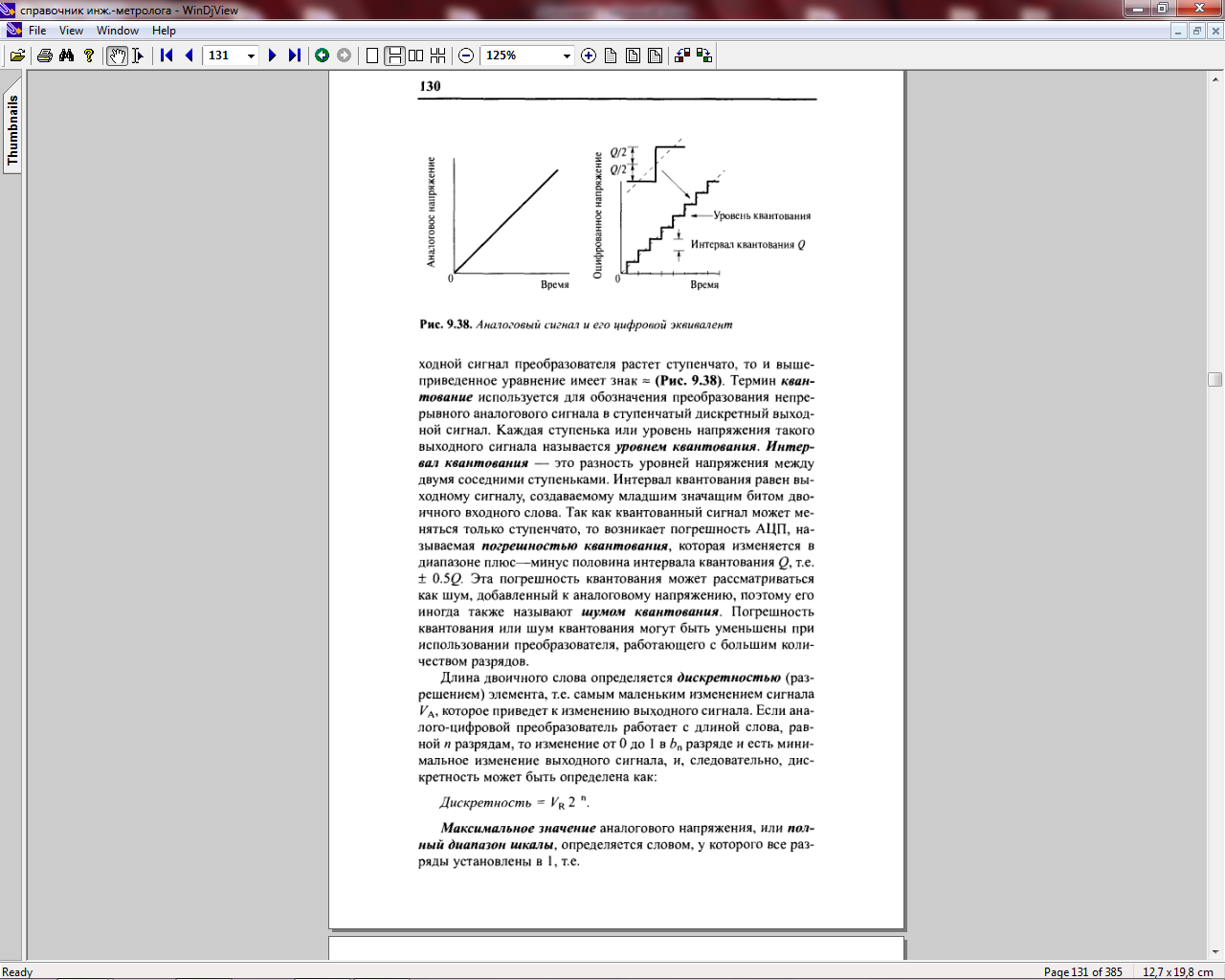
Task: Click the 'Дискретность = VR 2 n' formula
Action: [515, 802]
